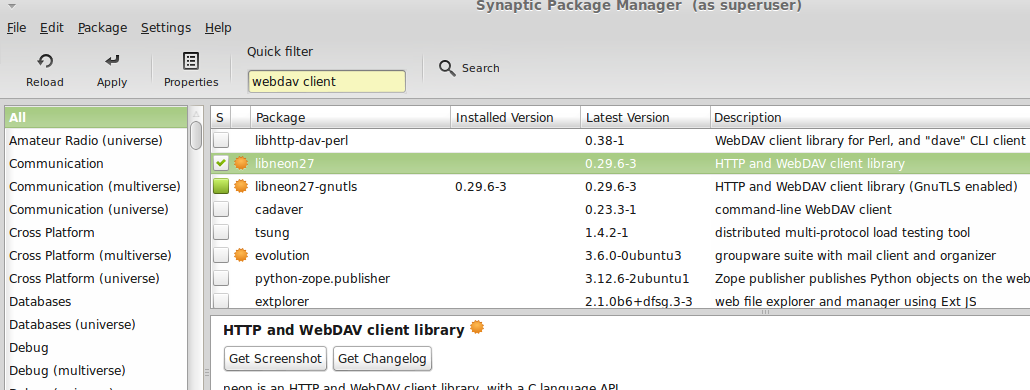Click latest version 3.6.0-0ubuntu3 cell

tap(633, 255)
